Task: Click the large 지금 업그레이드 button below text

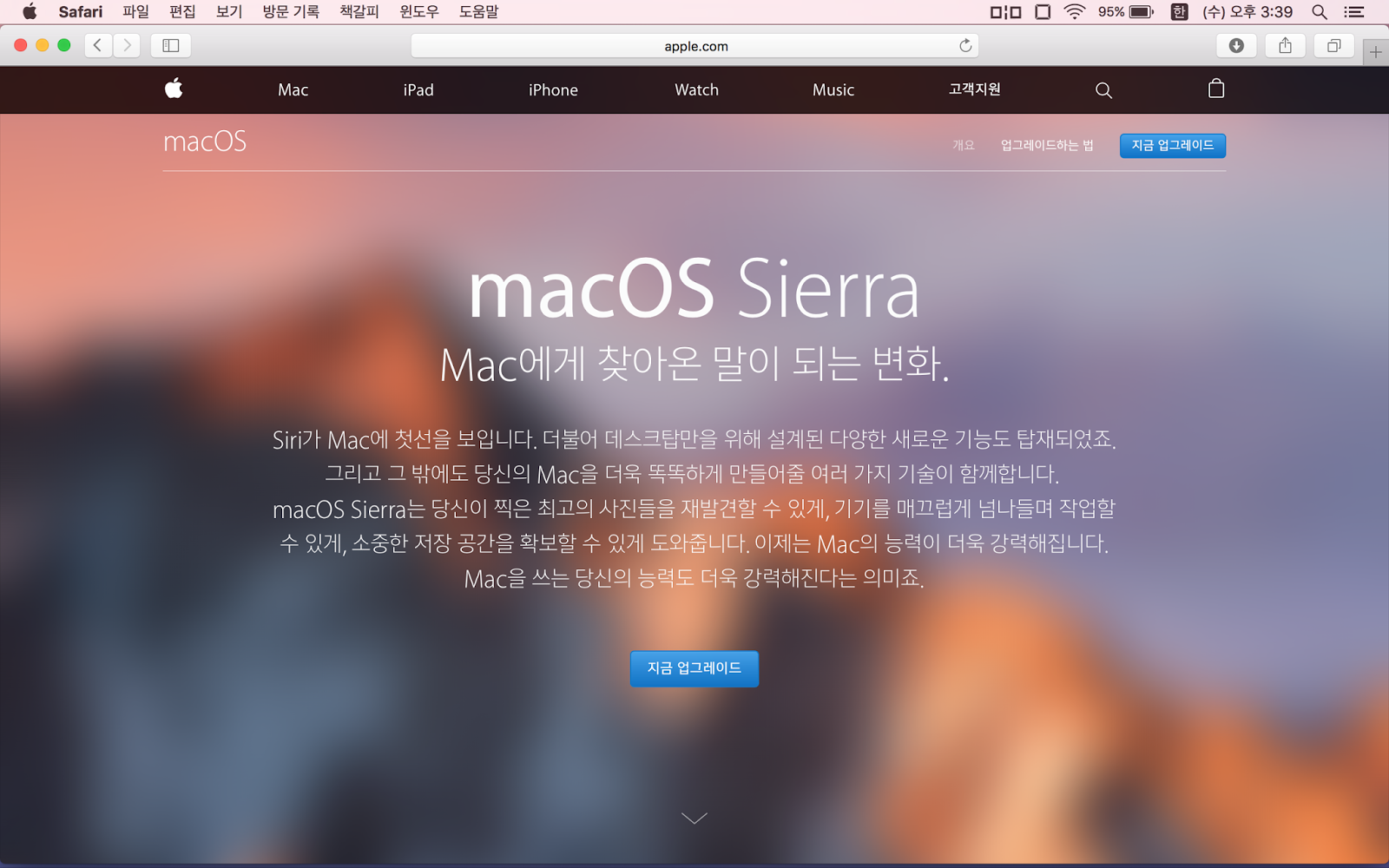Action: coord(694,668)
